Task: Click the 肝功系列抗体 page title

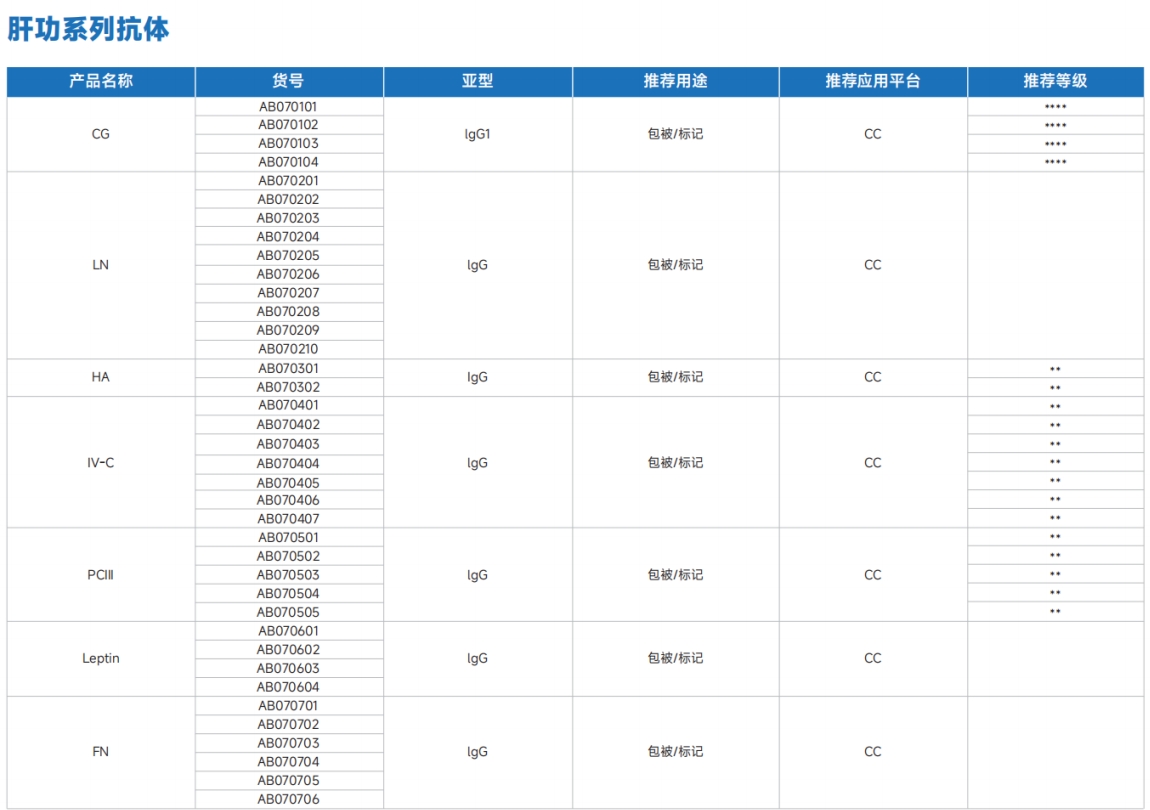Action: [x=89, y=30]
